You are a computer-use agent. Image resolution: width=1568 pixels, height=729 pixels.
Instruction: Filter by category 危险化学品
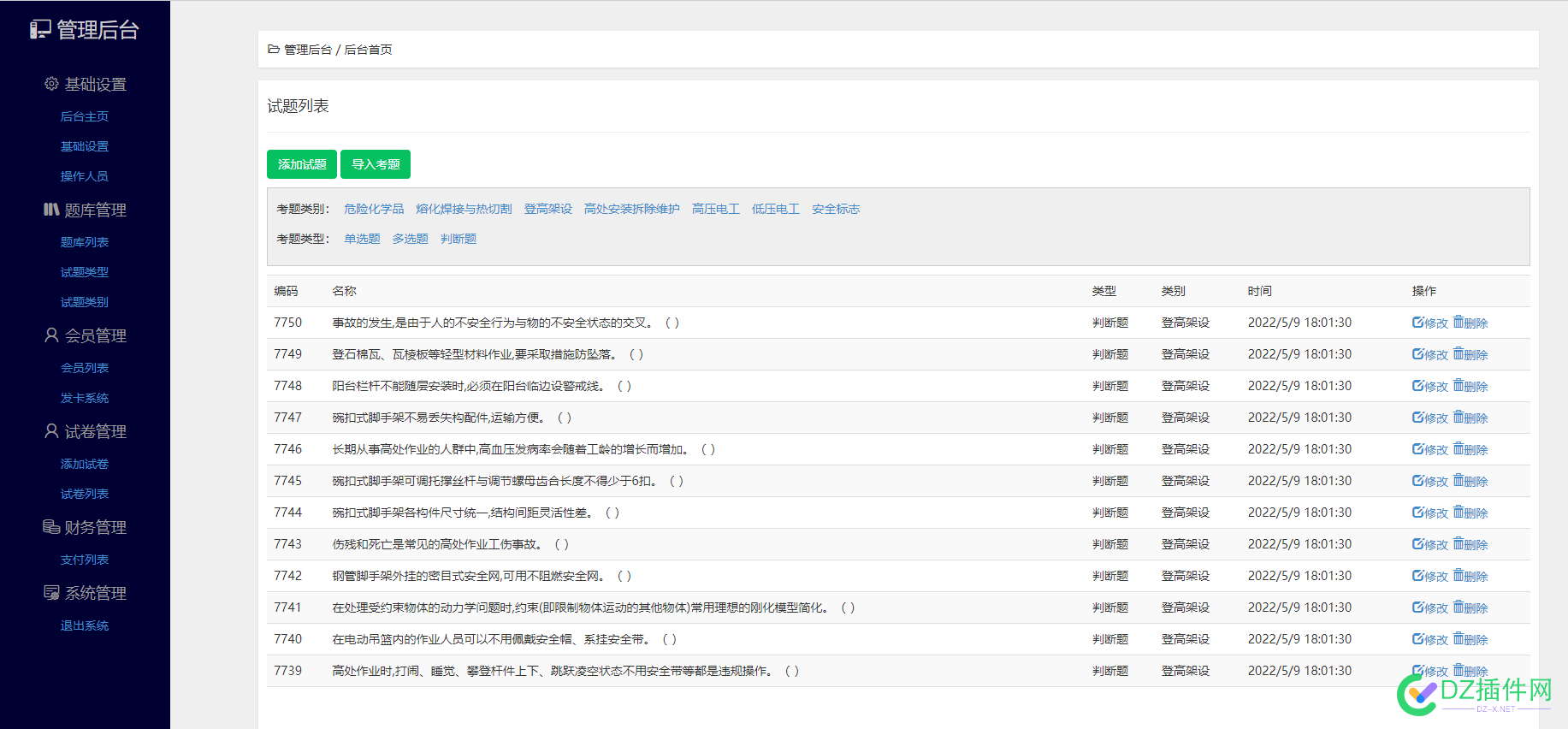coord(374,209)
